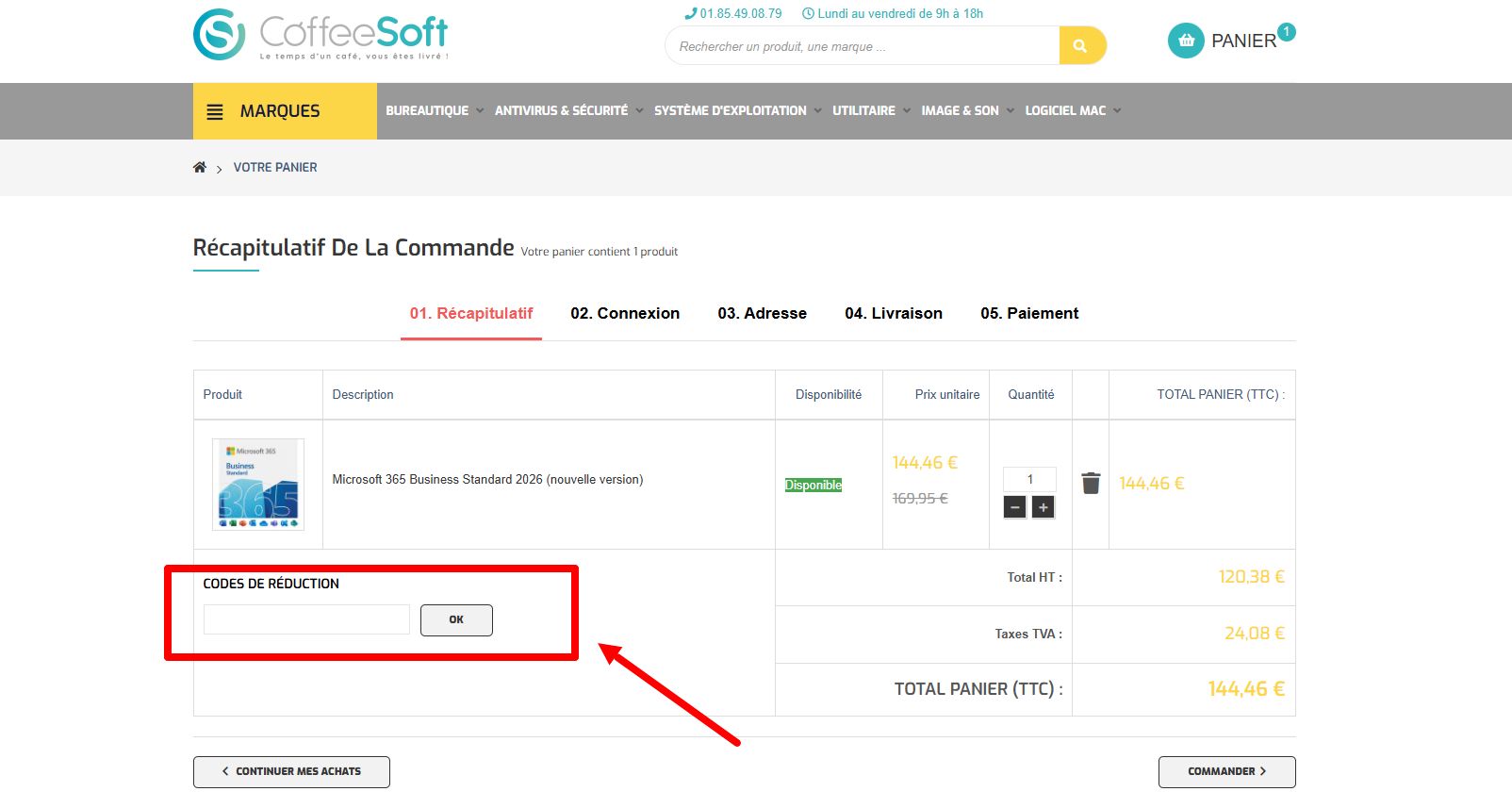
Task: Expand the Image & Son menu
Action: coord(968,110)
